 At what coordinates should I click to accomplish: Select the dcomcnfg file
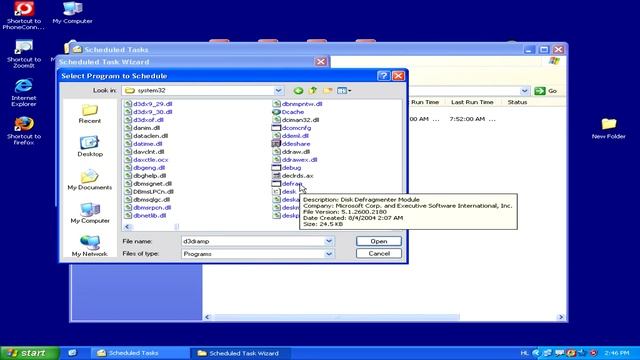[x=291, y=128]
